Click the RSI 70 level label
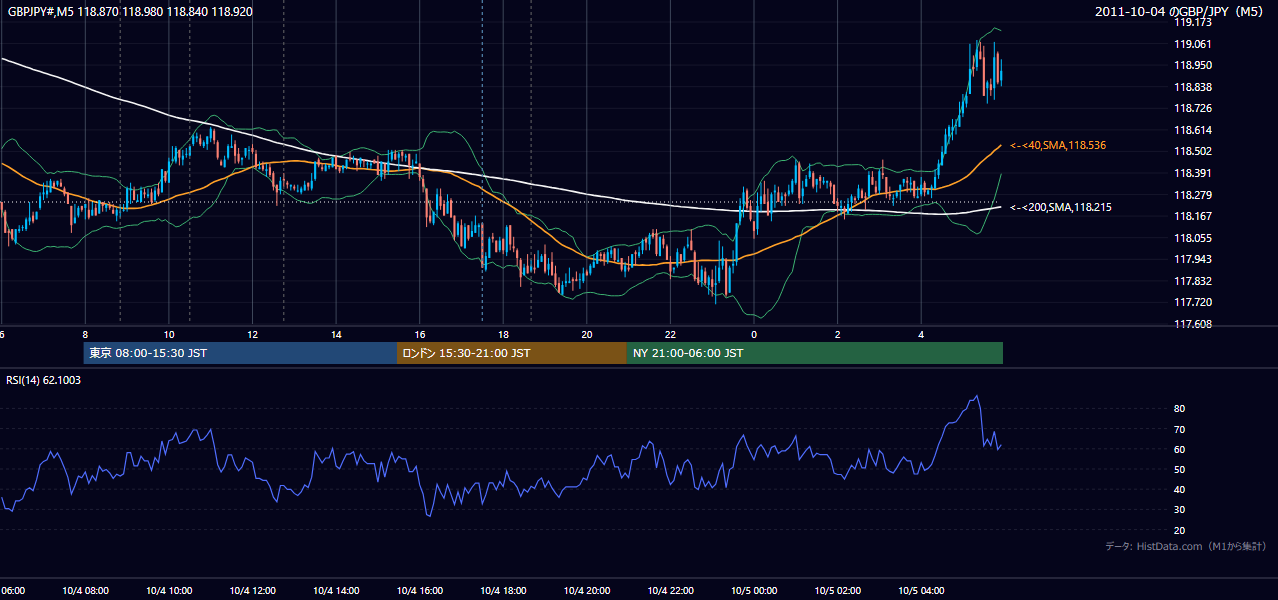 tap(1179, 429)
